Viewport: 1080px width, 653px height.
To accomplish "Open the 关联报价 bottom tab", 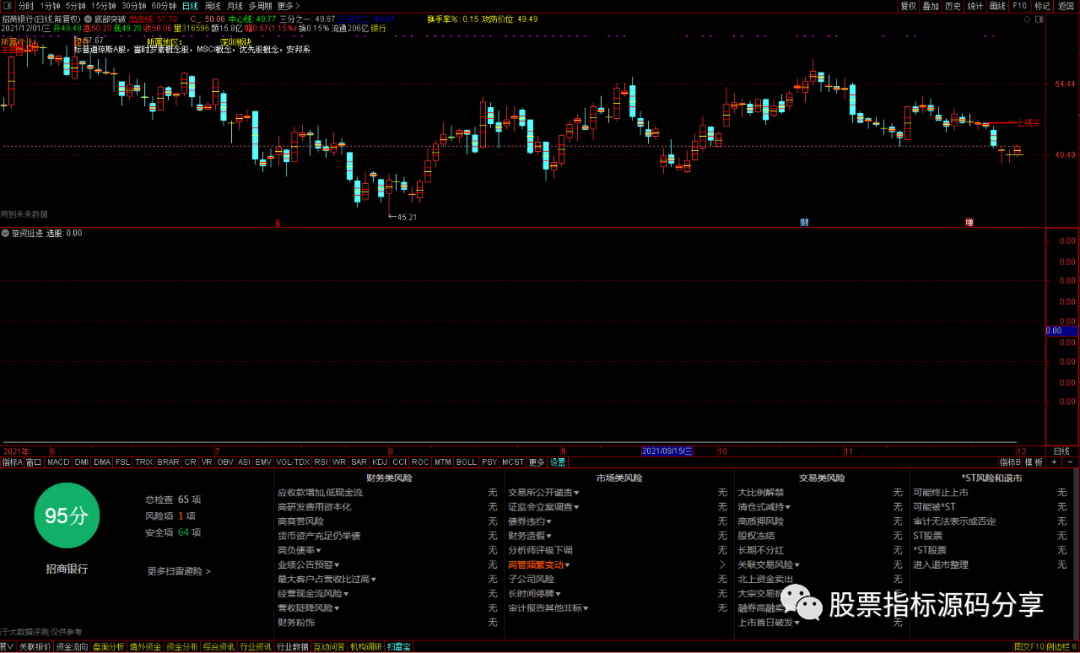I will pyautogui.click(x=35, y=647).
